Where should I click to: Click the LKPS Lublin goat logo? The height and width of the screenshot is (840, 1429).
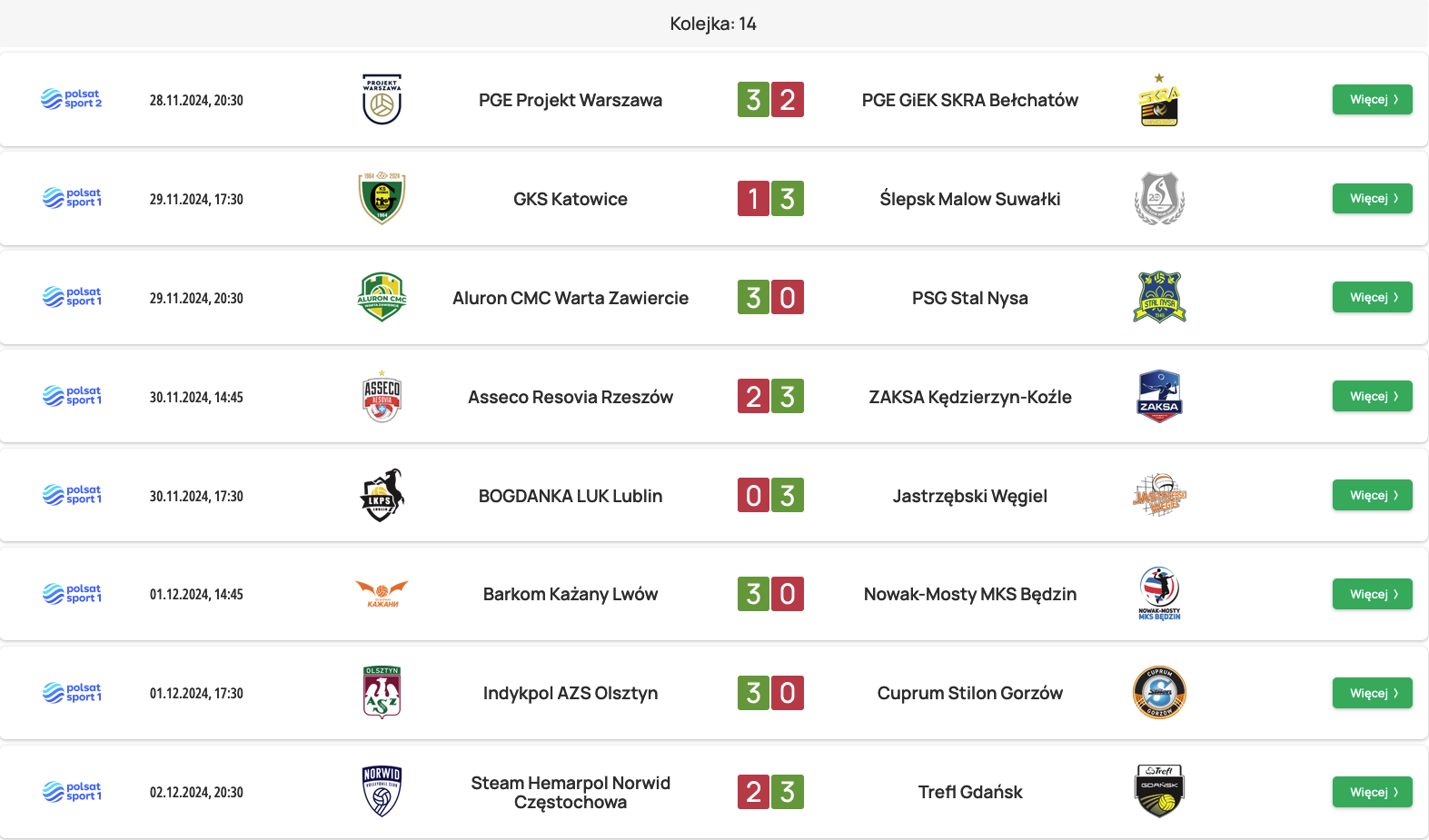382,495
